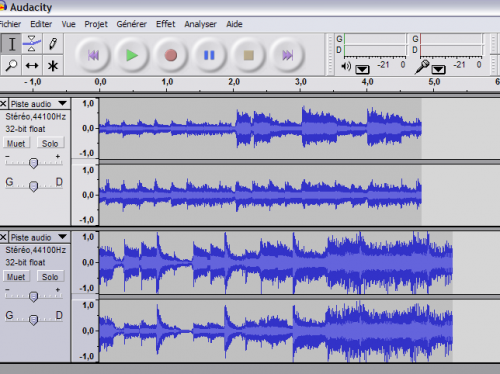Screen dimensions: 500x374
Task: Select the Draw pencil tool
Action: (52, 44)
